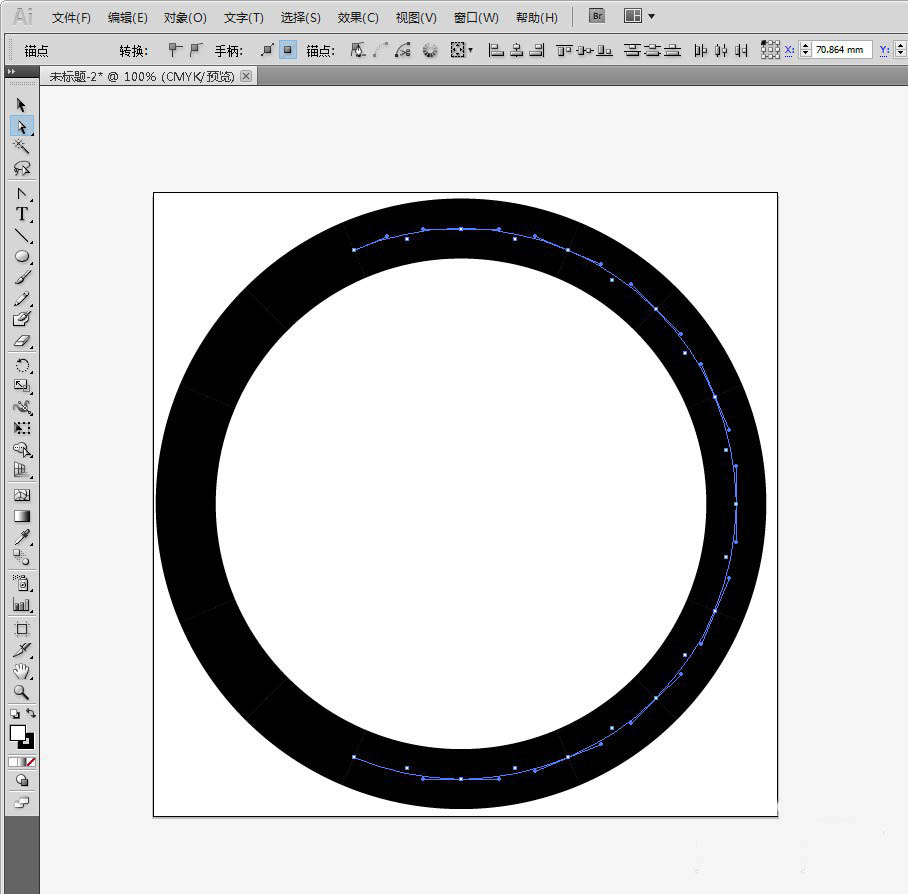Click vertical distribute center button
This screenshot has height=894, width=908.
(x=652, y=50)
